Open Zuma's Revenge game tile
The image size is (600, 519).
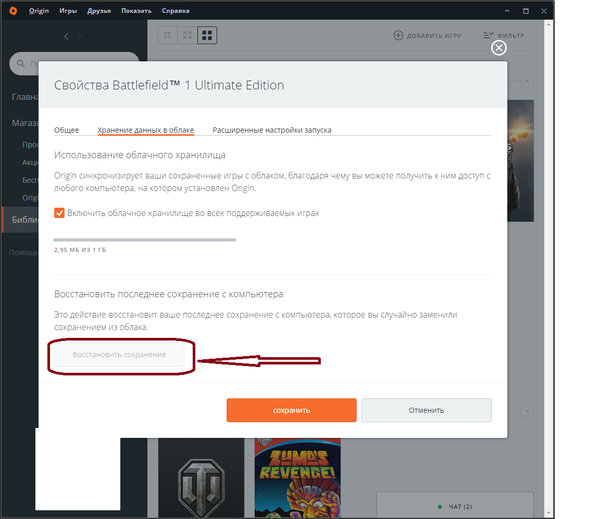(298, 478)
